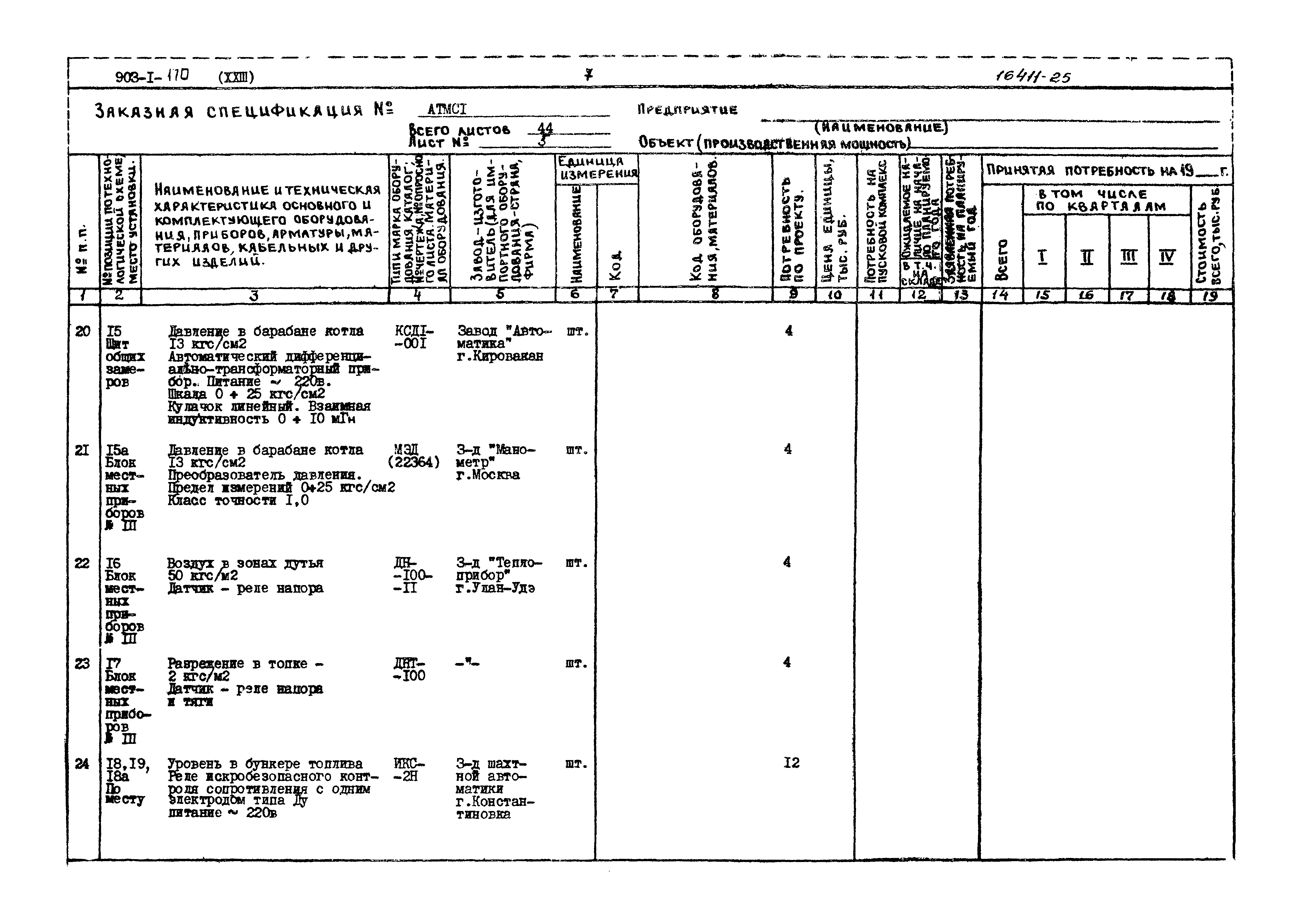Viewport: 1300px width, 924px height.
Task: Click the unit шт. in row 22
Action: coord(577,563)
